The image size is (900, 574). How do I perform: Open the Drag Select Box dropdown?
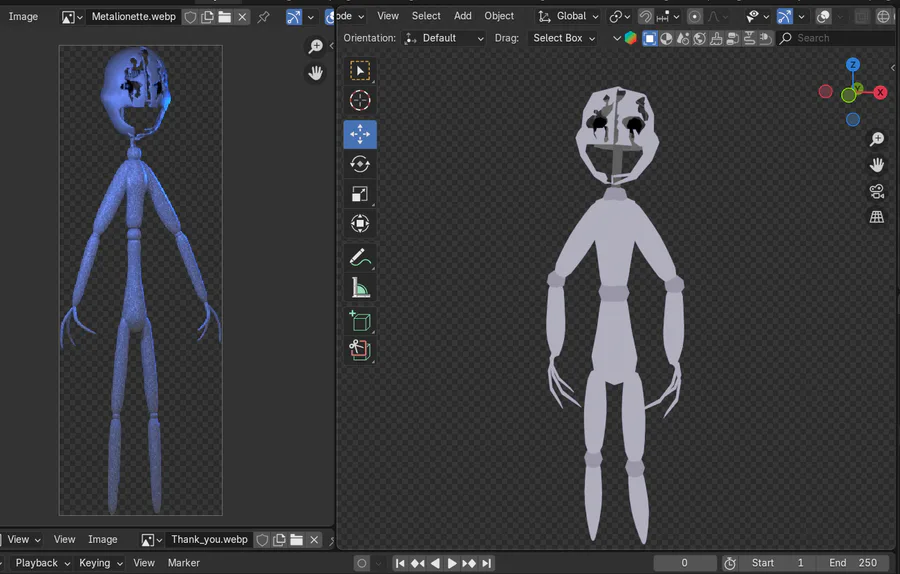(562, 38)
